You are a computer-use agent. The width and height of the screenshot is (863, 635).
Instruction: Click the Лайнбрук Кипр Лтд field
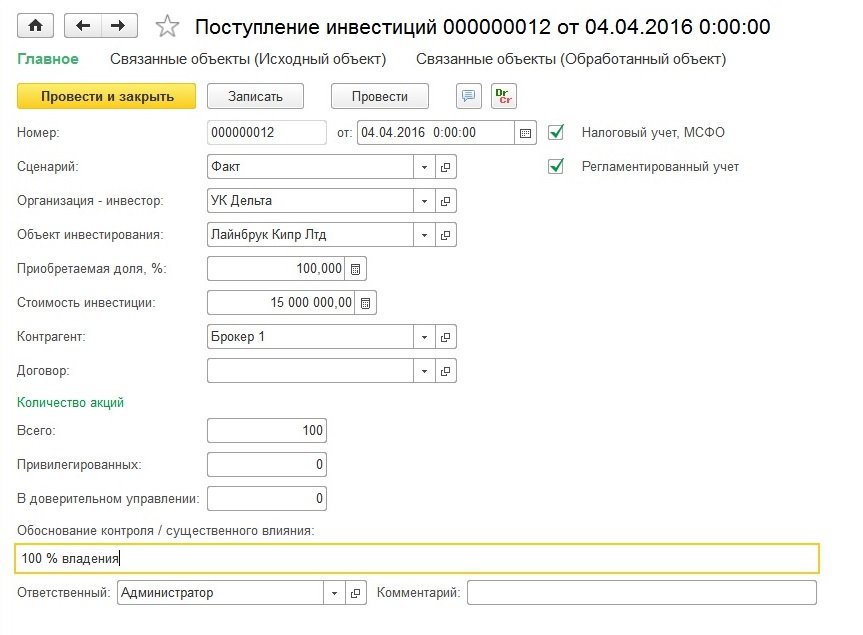coord(310,235)
